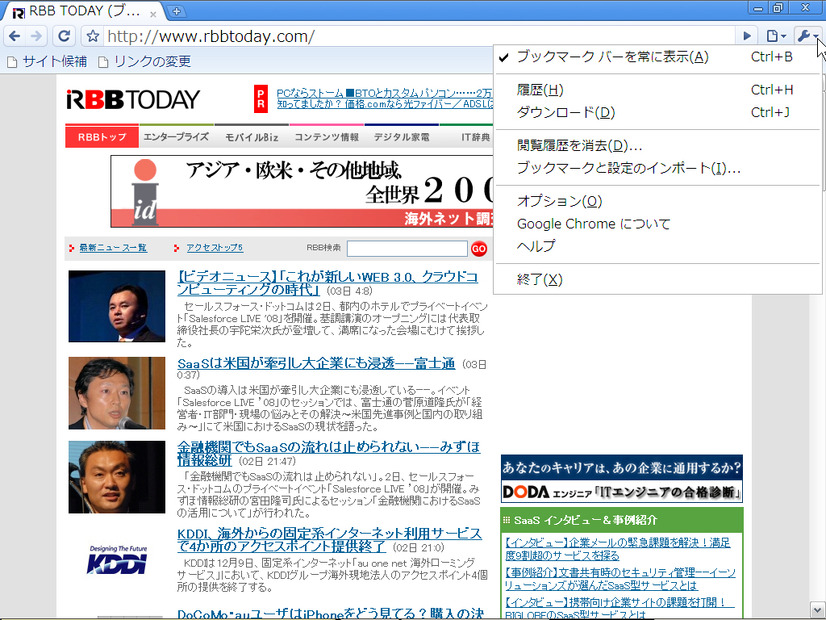The image size is (826, 620).
Task: Open the page menu icon
Action: coord(775,36)
